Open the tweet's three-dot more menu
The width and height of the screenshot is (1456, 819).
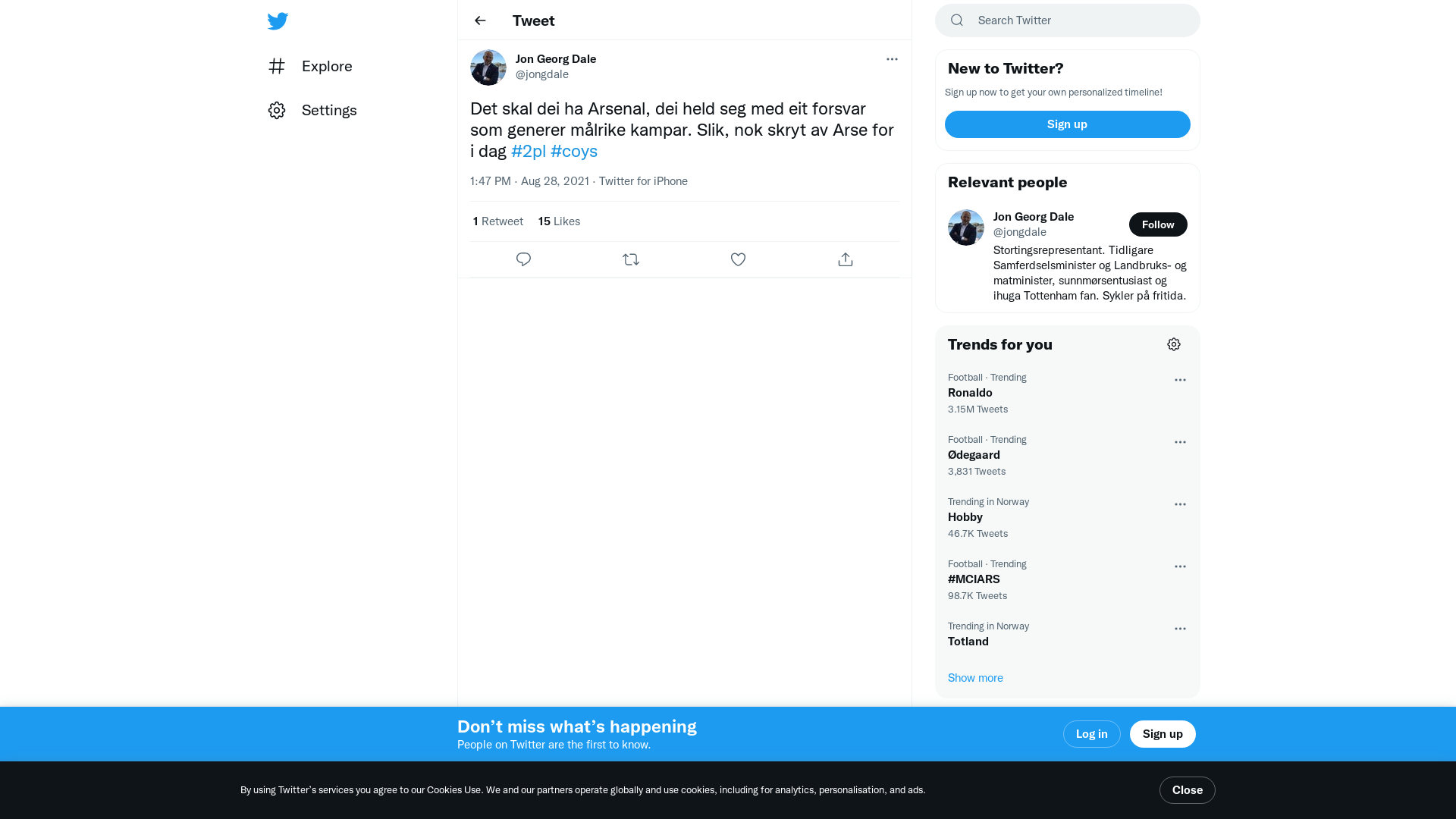pyautogui.click(x=892, y=59)
